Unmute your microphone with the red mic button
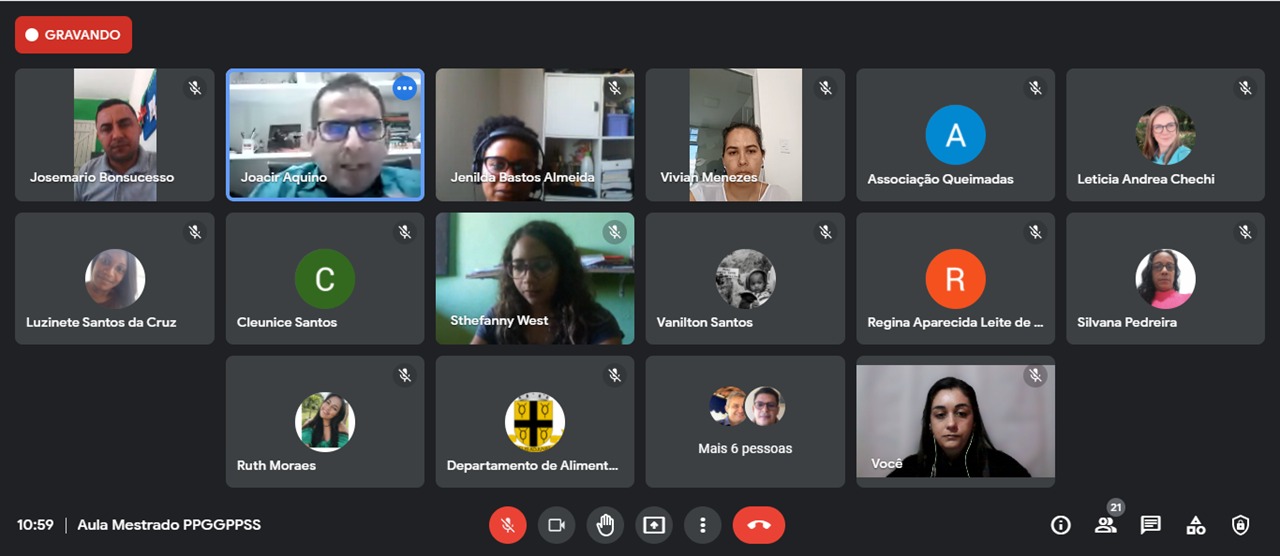Screen dimensions: 1280x556 point(507,525)
